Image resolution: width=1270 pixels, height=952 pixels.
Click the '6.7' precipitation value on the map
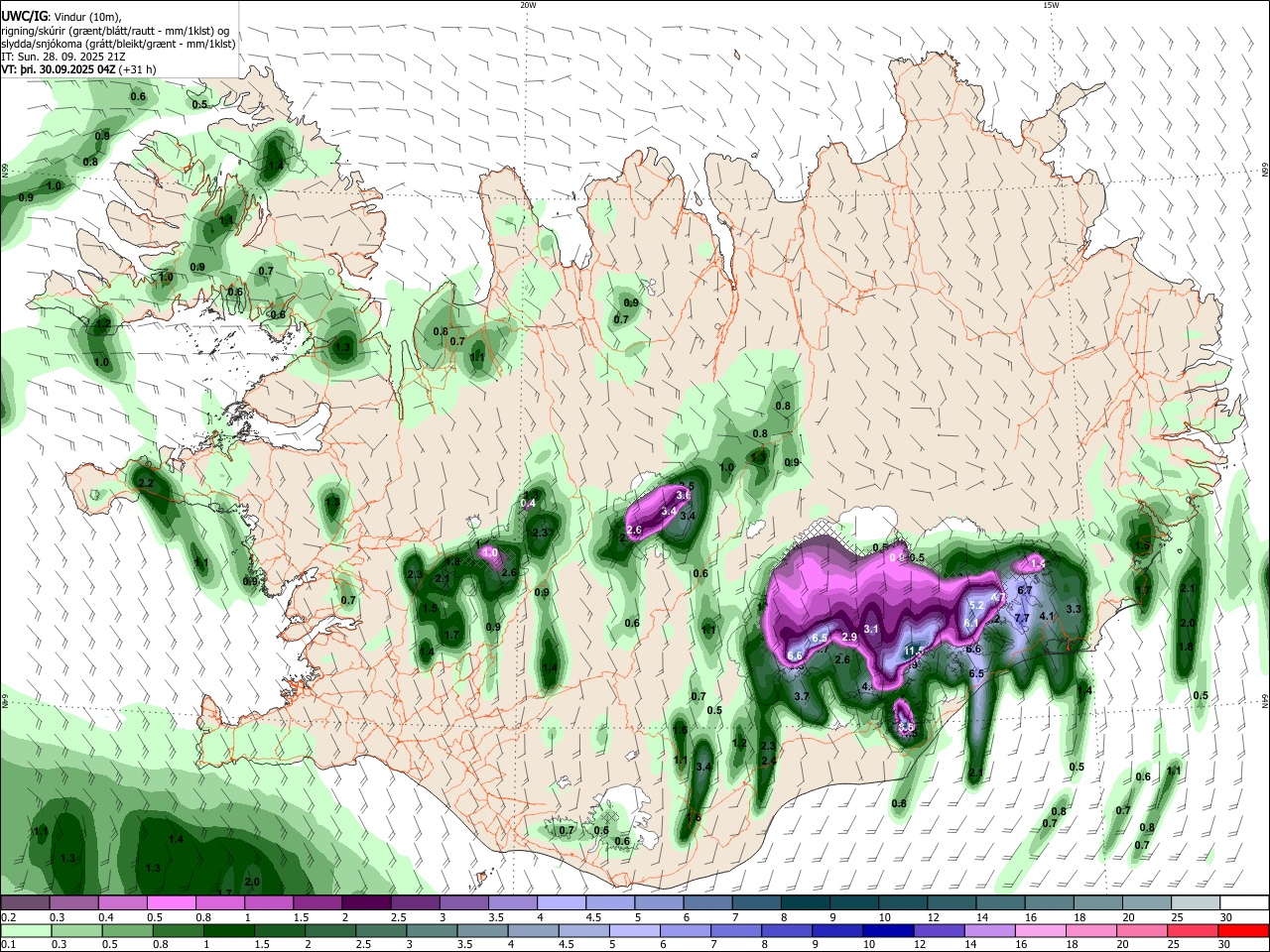(1025, 590)
